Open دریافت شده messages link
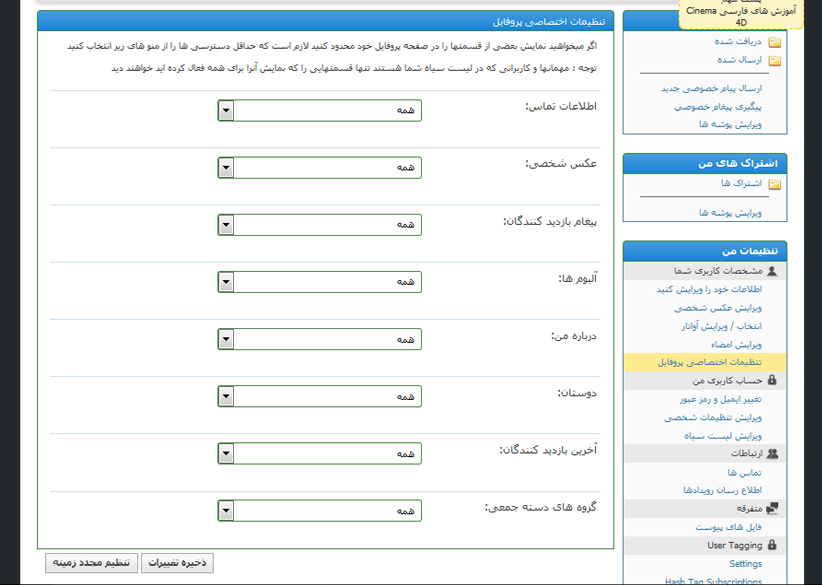Screen dimensions: 822x585 [738, 41]
